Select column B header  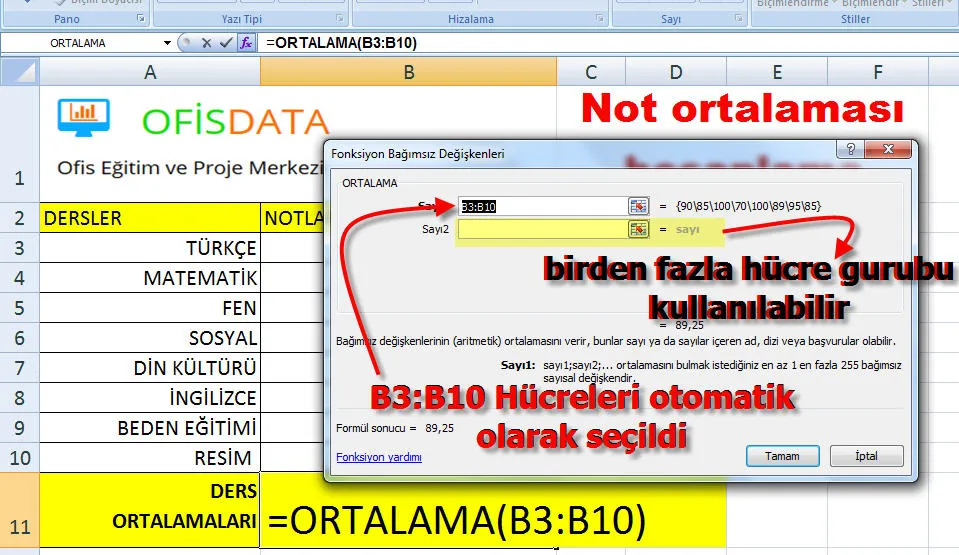(408, 71)
